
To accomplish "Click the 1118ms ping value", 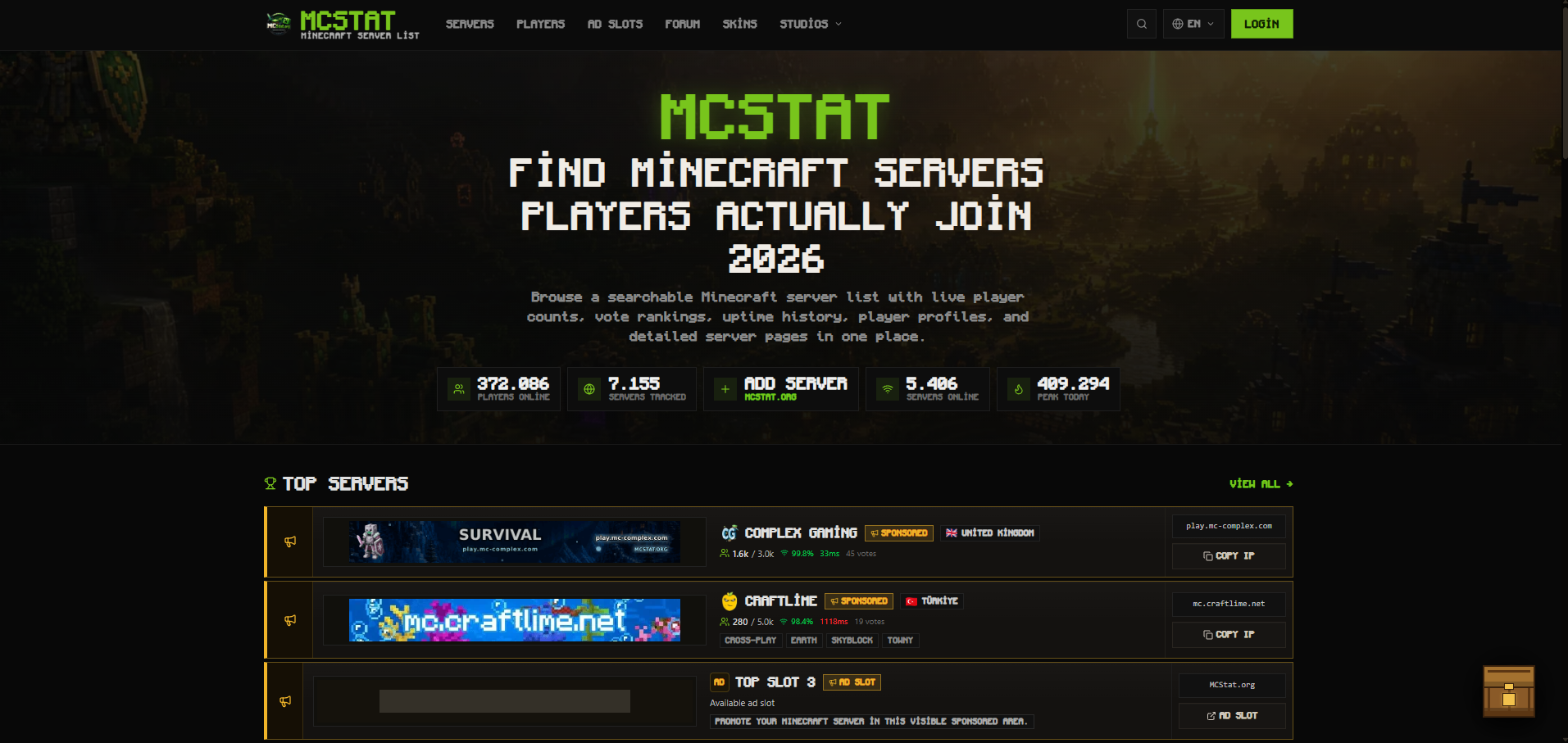I will pyautogui.click(x=834, y=622).
